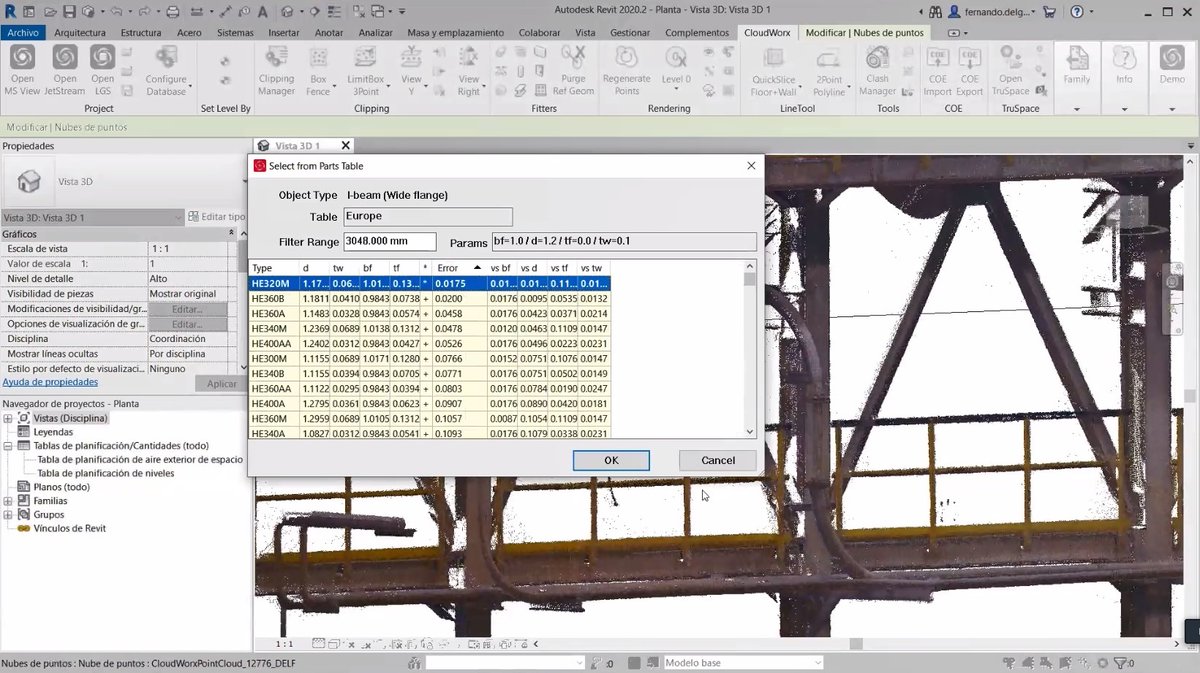The image size is (1200, 673).
Task: Click the Level 0 rendering icon
Action: tap(676, 70)
